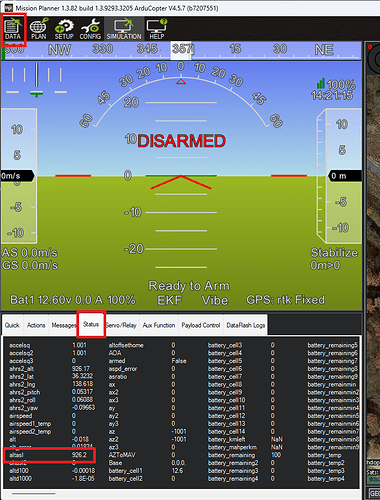Open the SETUP icon
This screenshot has height=500, width=380.
click(x=64, y=29)
